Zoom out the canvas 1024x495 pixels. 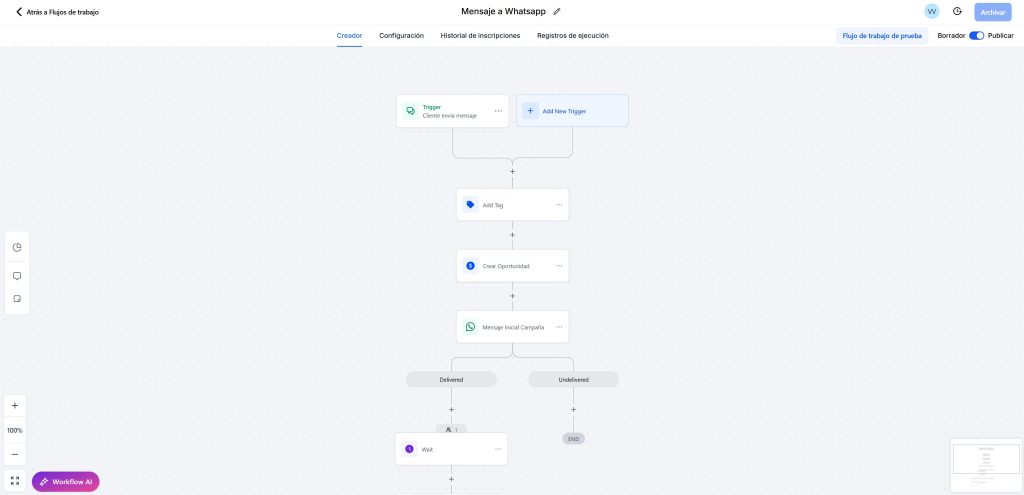pos(15,455)
